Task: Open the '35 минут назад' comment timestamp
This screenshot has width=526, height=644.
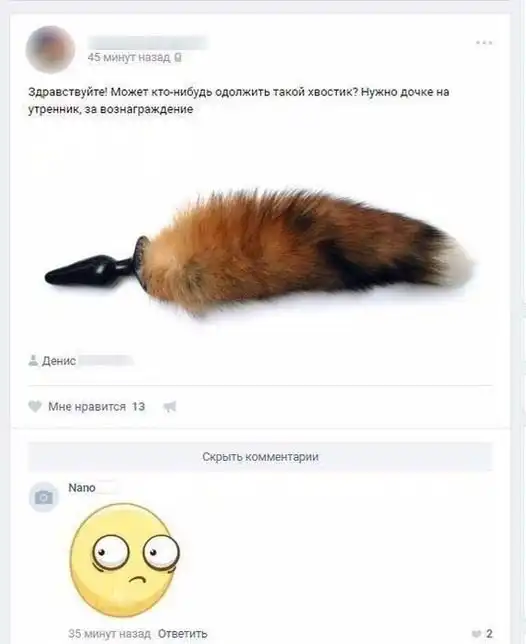Action: coord(110,634)
